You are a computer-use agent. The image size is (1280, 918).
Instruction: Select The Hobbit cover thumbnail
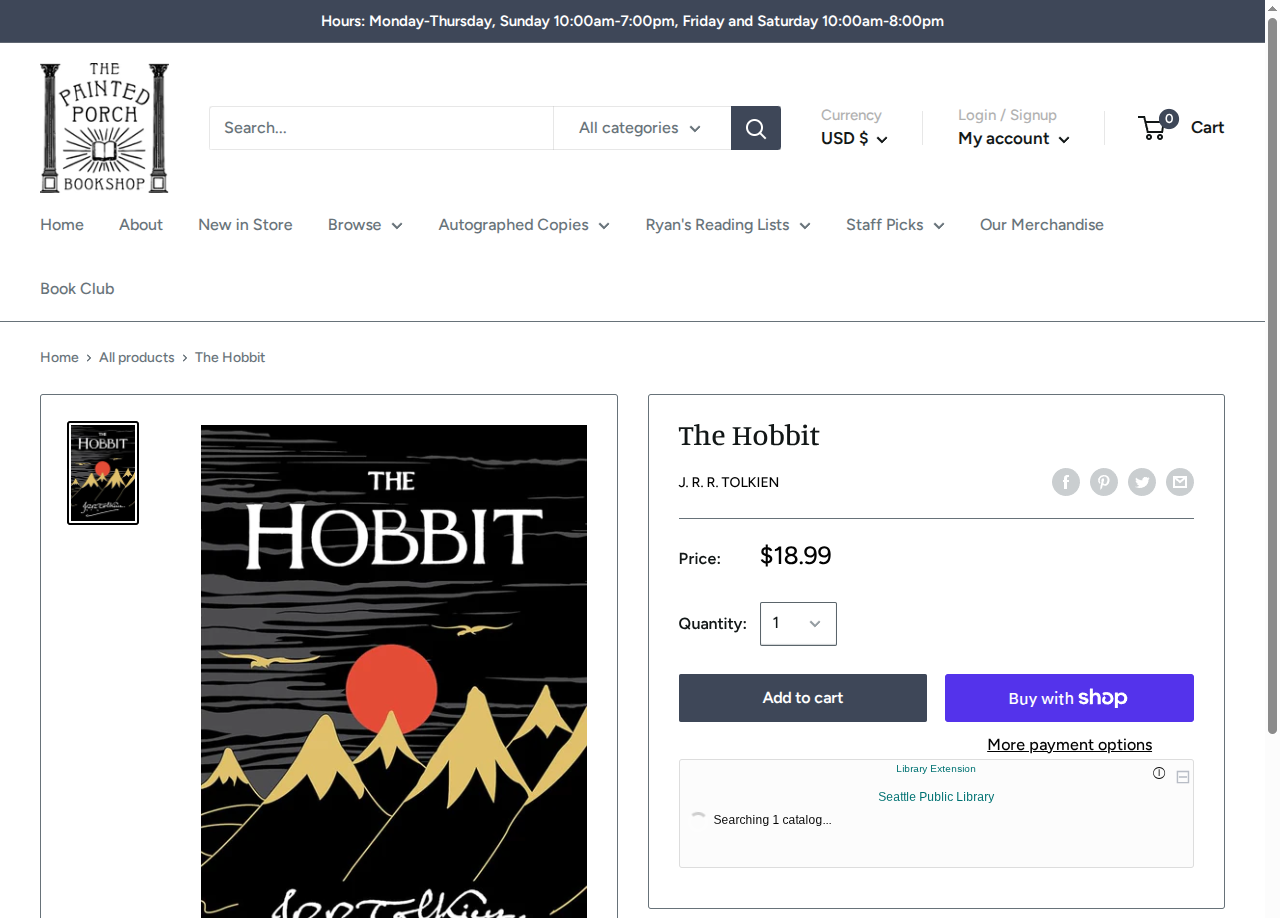tap(103, 473)
